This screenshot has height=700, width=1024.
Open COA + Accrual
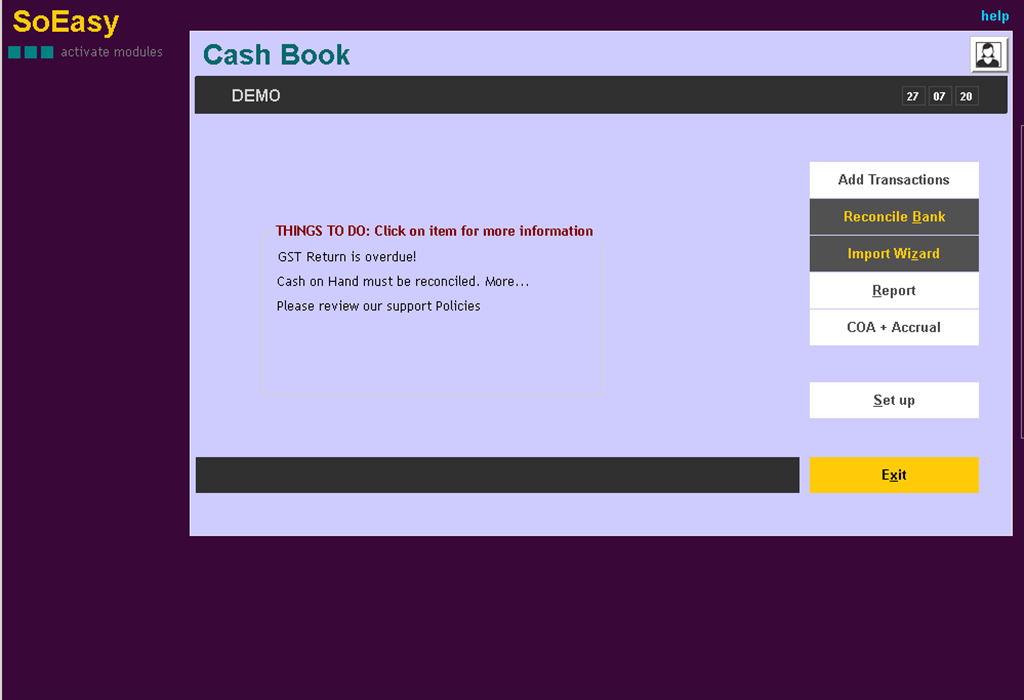(893, 327)
